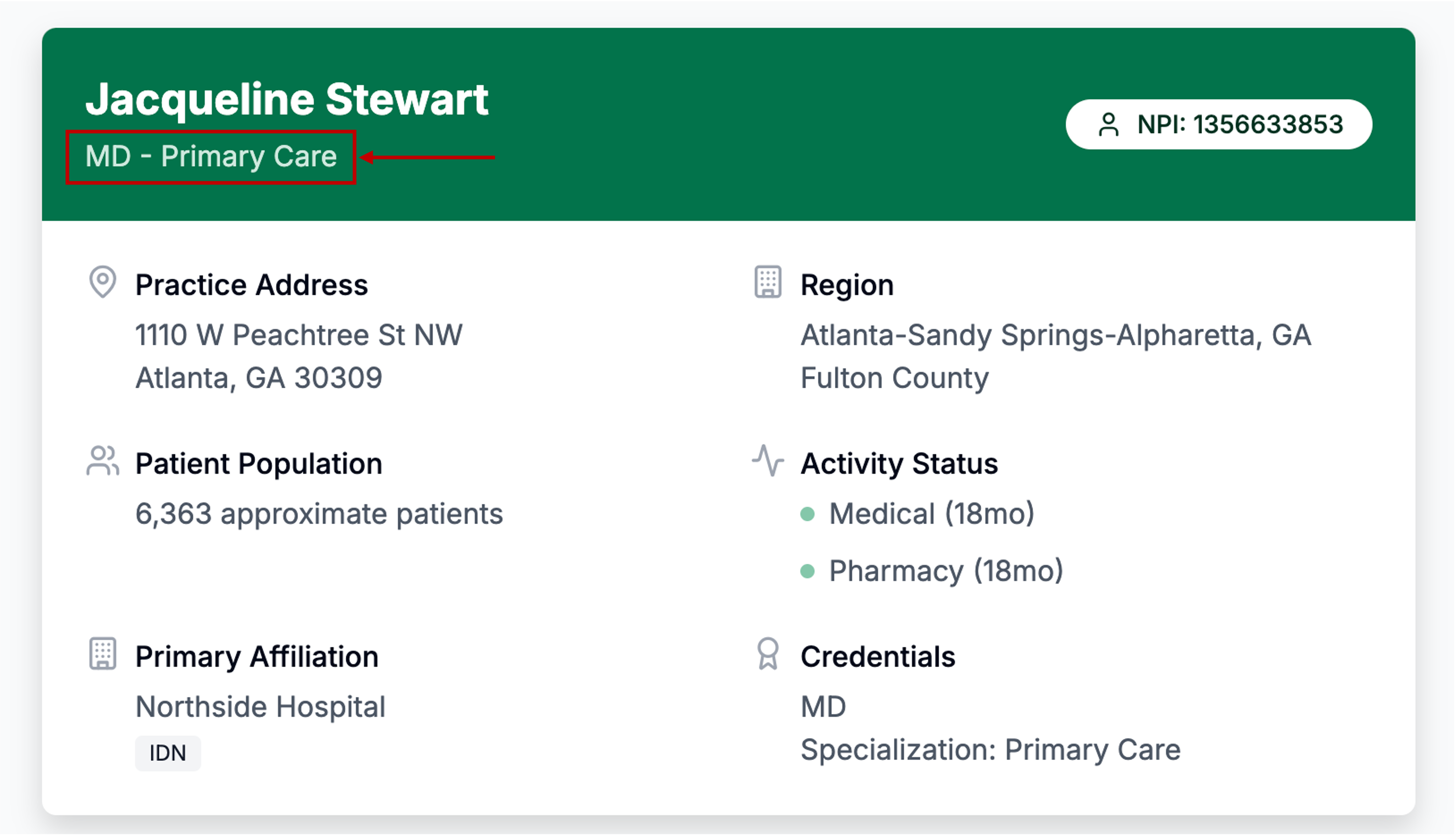This screenshot has width=1456, height=836.
Task: Click the green dot beside Medical (18mo)
Action: [x=807, y=514]
